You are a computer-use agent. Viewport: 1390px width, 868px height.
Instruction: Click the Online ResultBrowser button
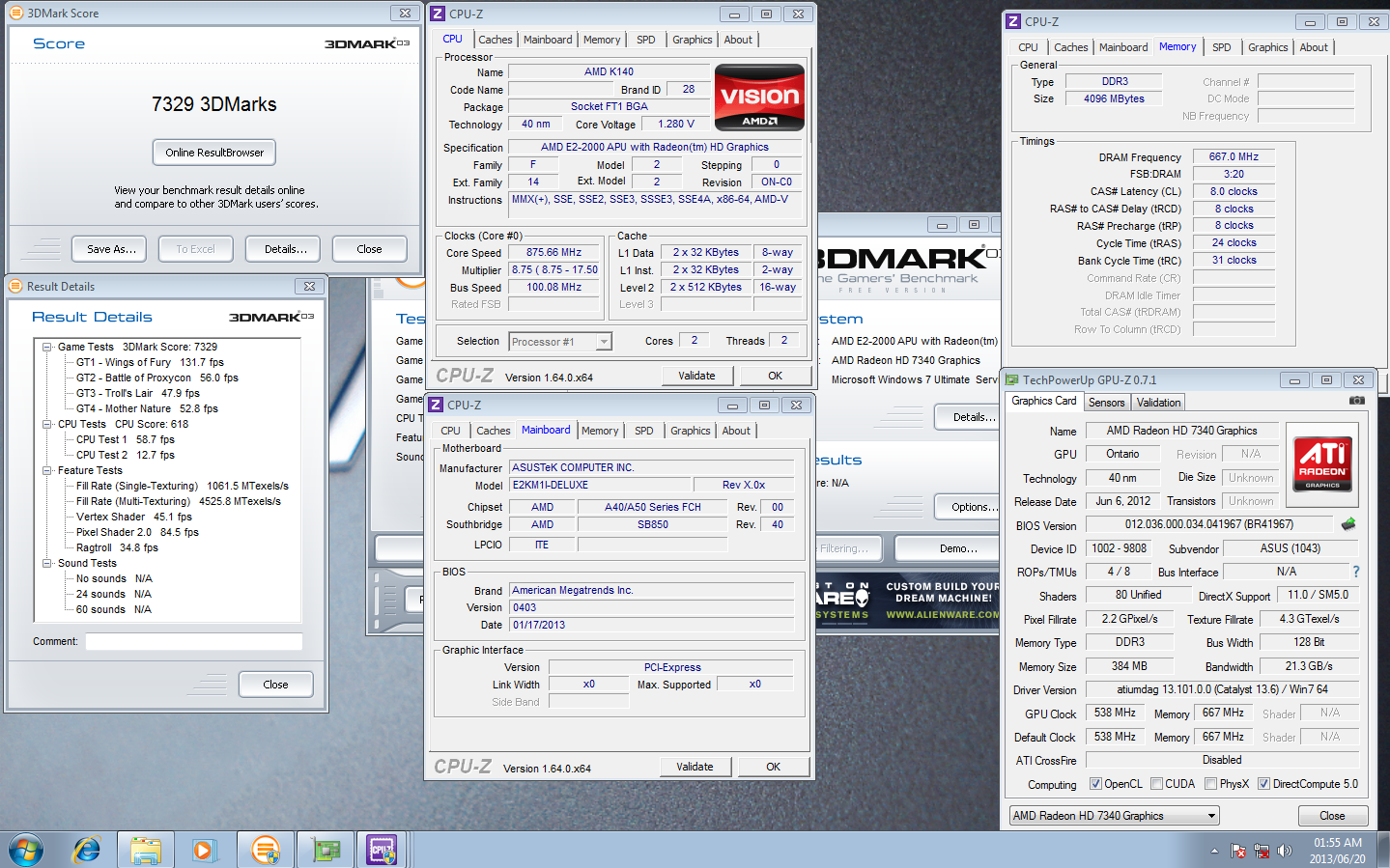(214, 153)
